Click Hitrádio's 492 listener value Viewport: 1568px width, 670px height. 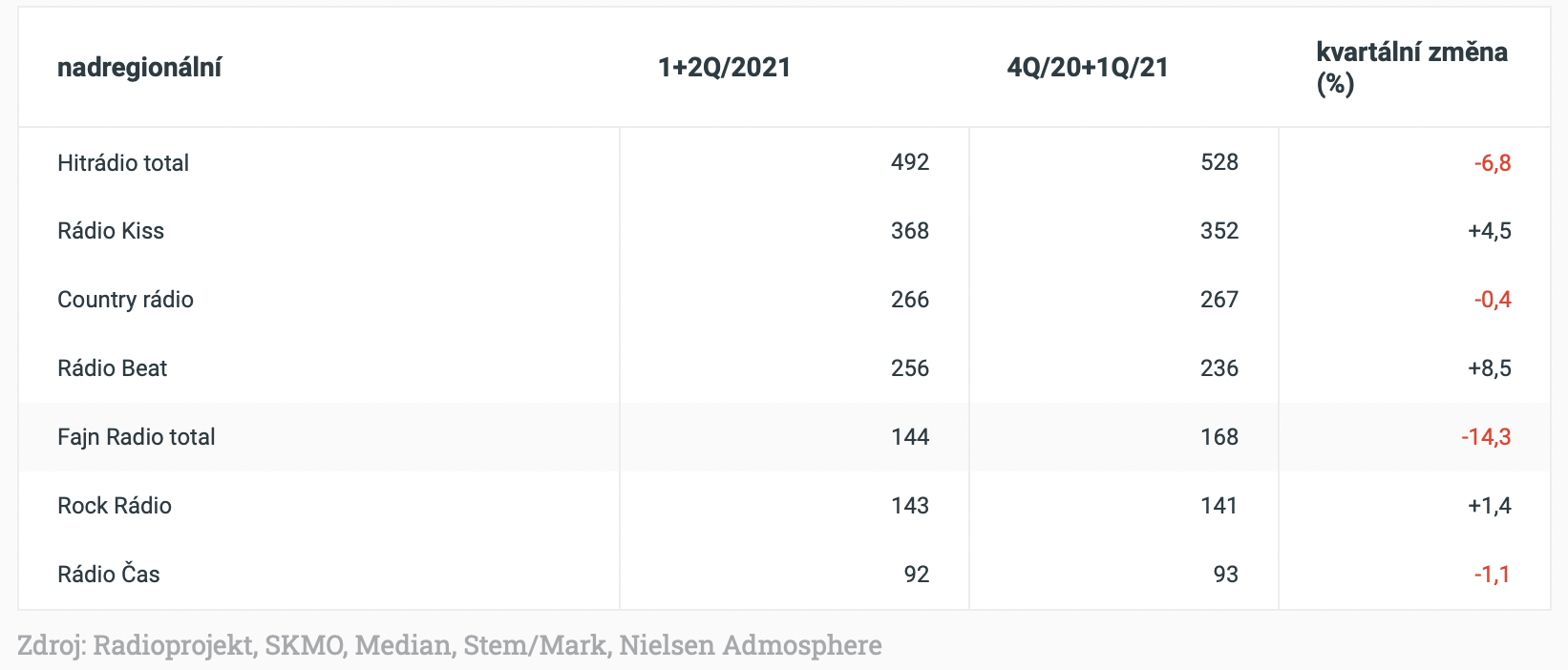909,162
